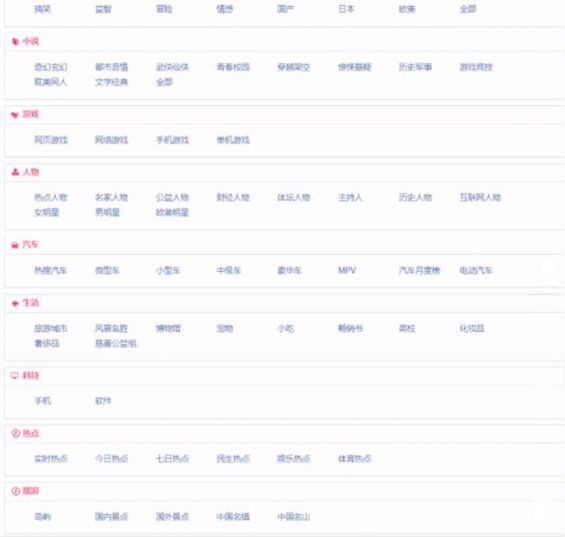Open the 都市言情 novel category

pyautogui.click(x=111, y=67)
